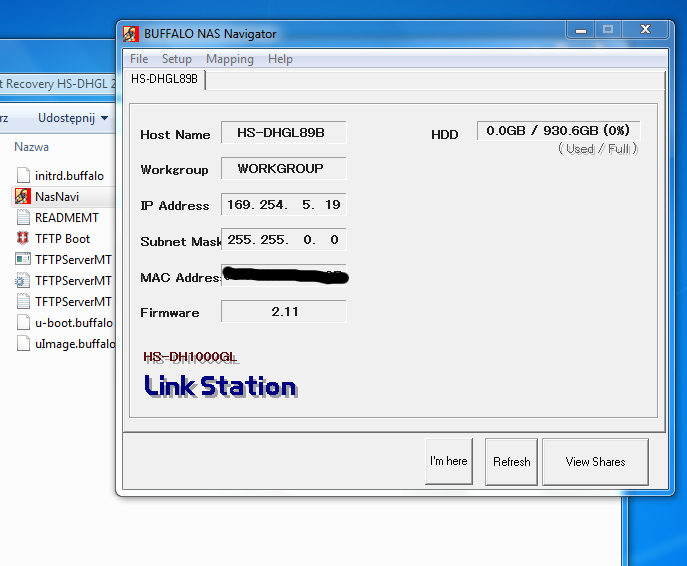Image resolution: width=687 pixels, height=566 pixels.
Task: Click the View Shares button
Action: click(595, 462)
